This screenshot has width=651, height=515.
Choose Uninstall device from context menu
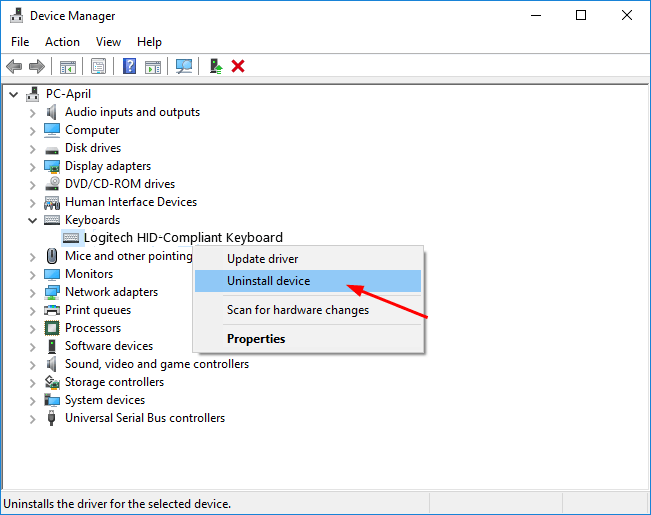coord(268,281)
